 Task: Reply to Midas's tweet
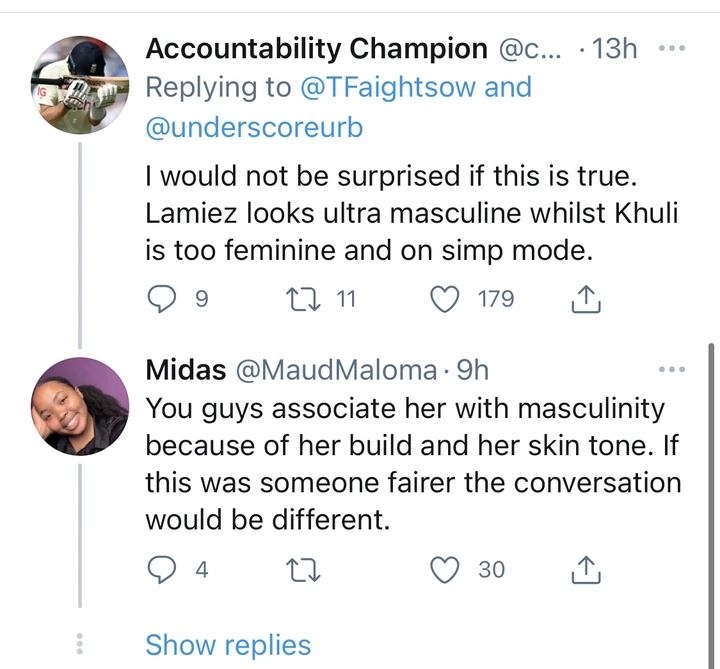tap(162, 570)
